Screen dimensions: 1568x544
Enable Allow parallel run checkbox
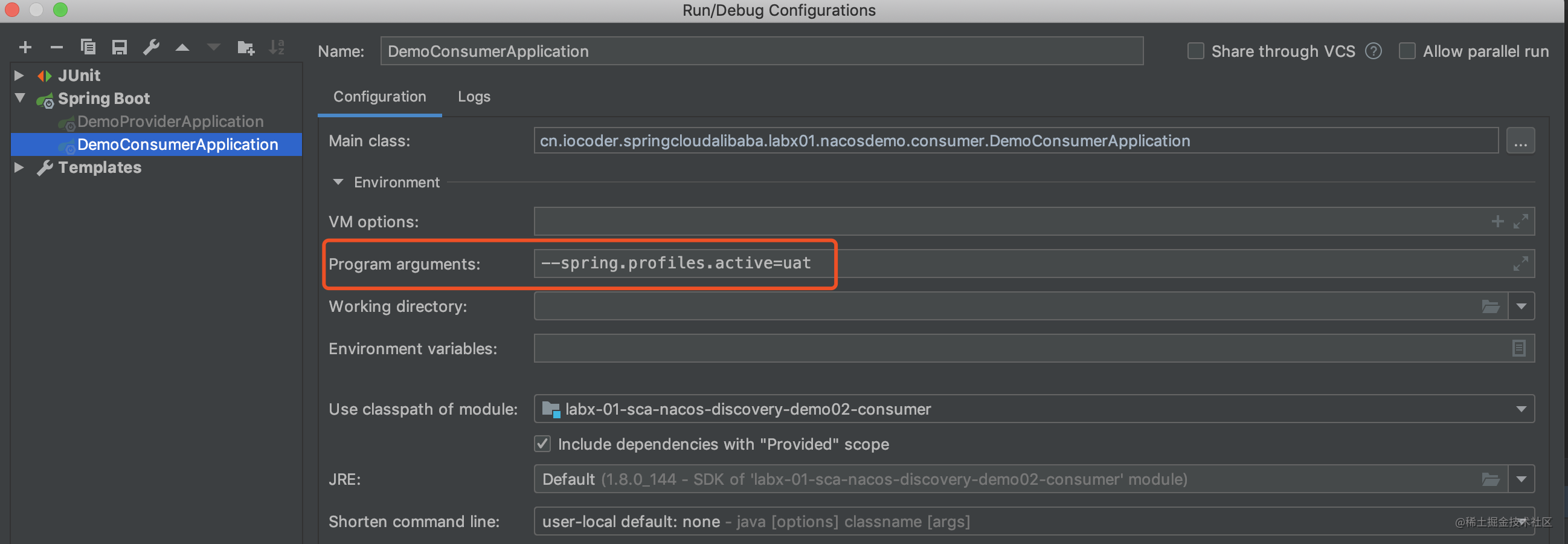click(x=1407, y=51)
